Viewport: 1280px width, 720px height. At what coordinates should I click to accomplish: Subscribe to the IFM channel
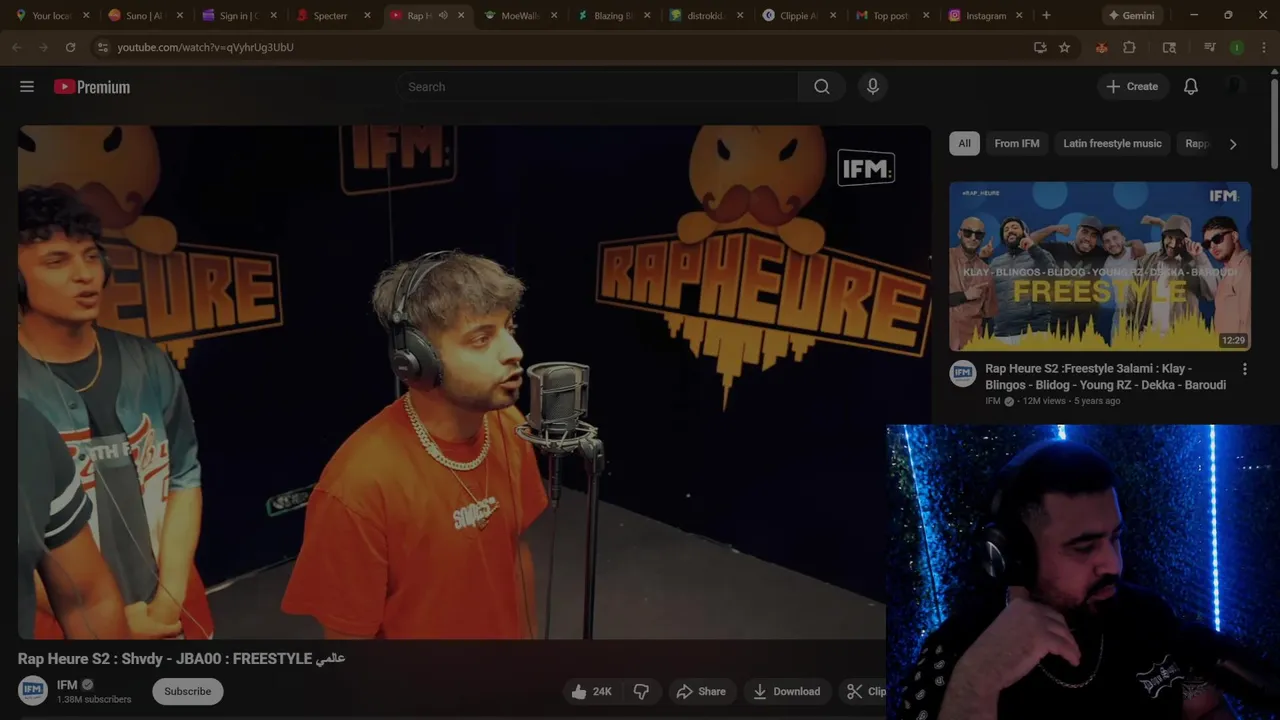[x=188, y=691]
